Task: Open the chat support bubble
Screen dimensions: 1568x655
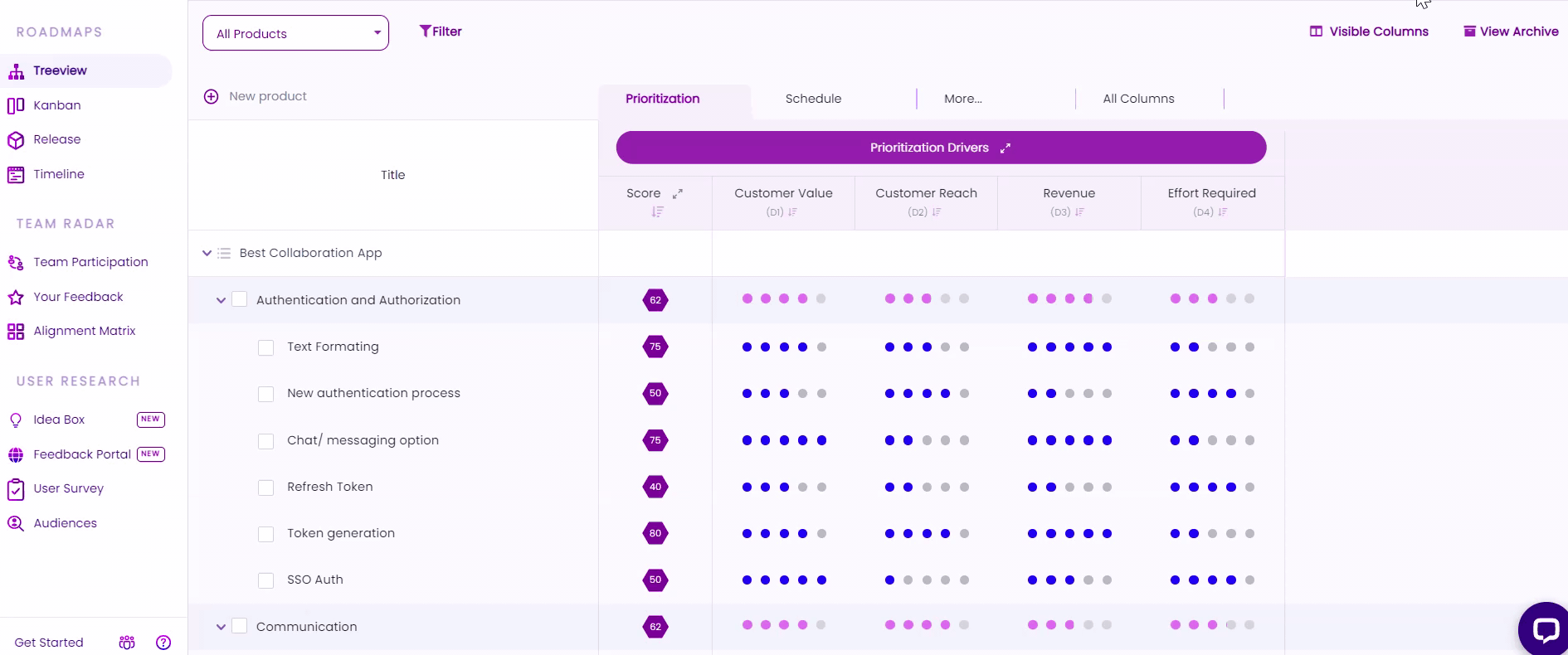Action: tap(1545, 630)
